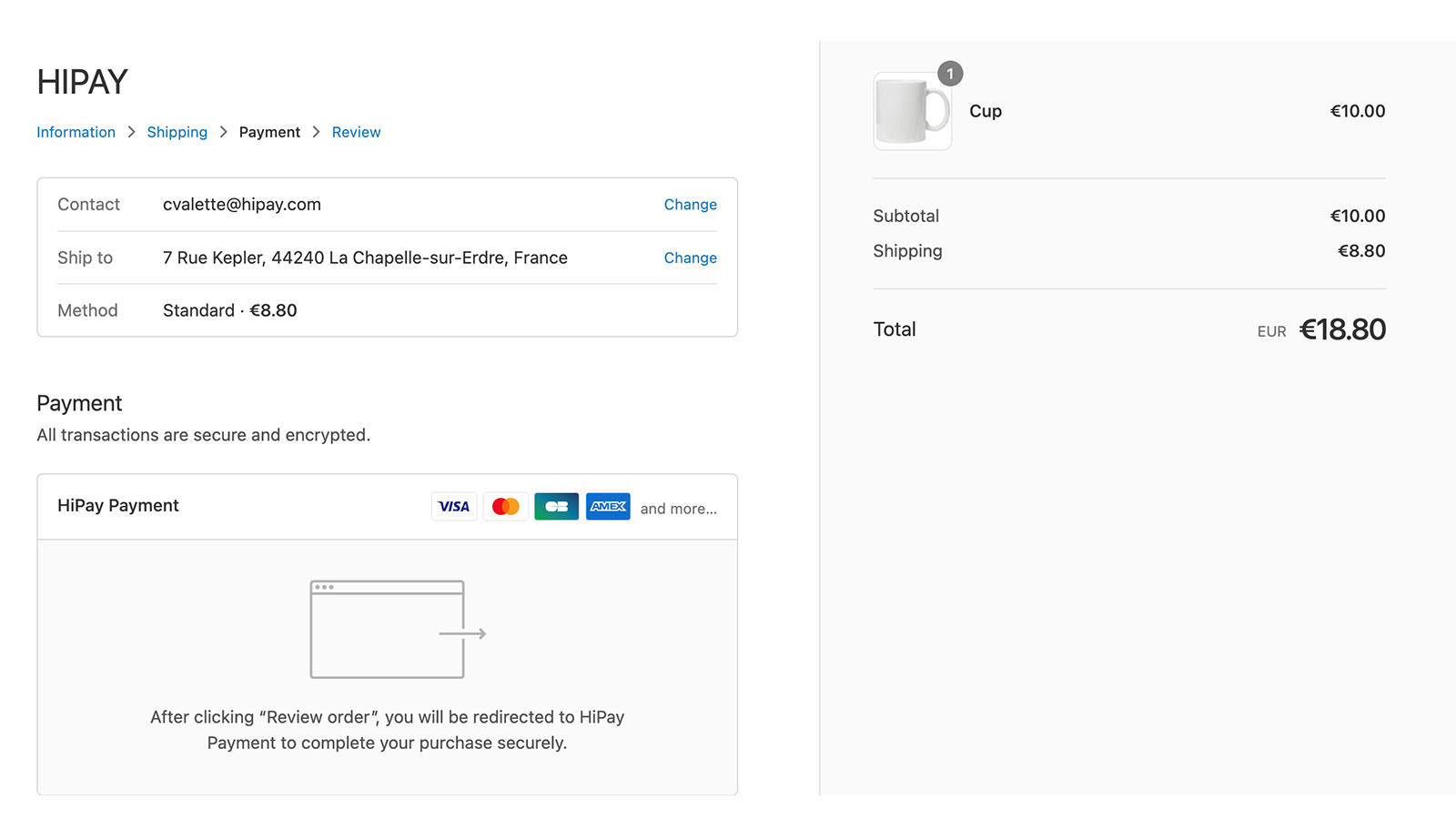Click the Contact row label
The image size is (1456, 819).
tap(88, 205)
